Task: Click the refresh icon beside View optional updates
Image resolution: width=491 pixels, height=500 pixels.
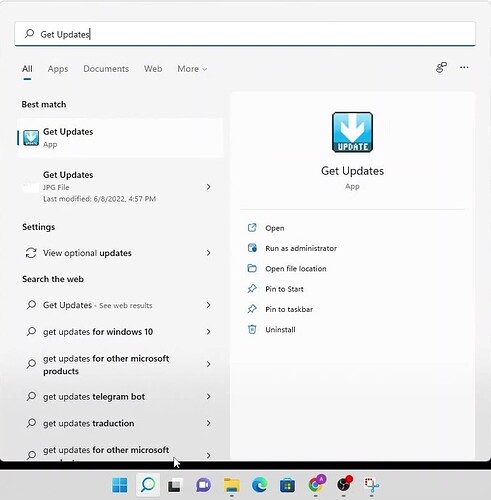Action: click(x=31, y=253)
